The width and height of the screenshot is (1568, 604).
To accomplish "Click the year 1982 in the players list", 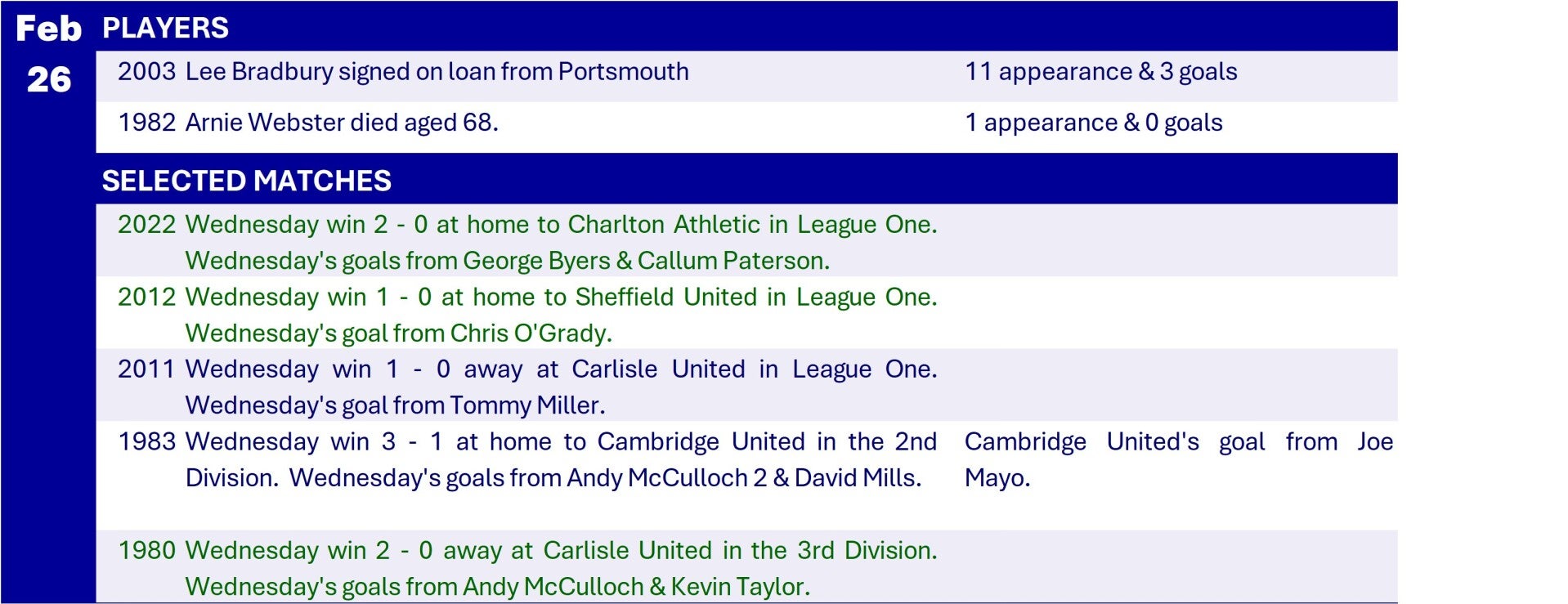I will pos(146,123).
